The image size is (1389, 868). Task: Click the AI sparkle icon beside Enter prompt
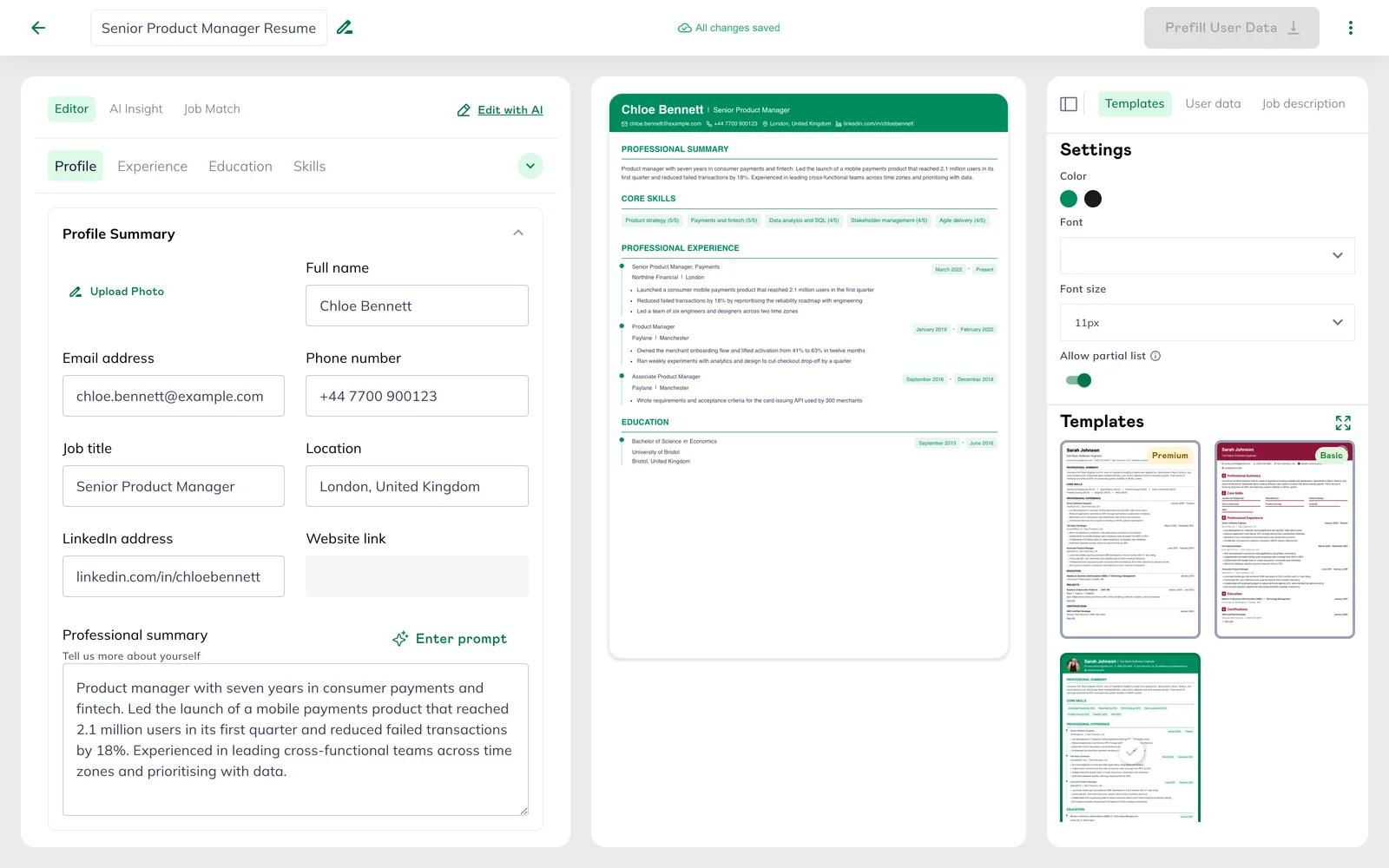coord(400,639)
